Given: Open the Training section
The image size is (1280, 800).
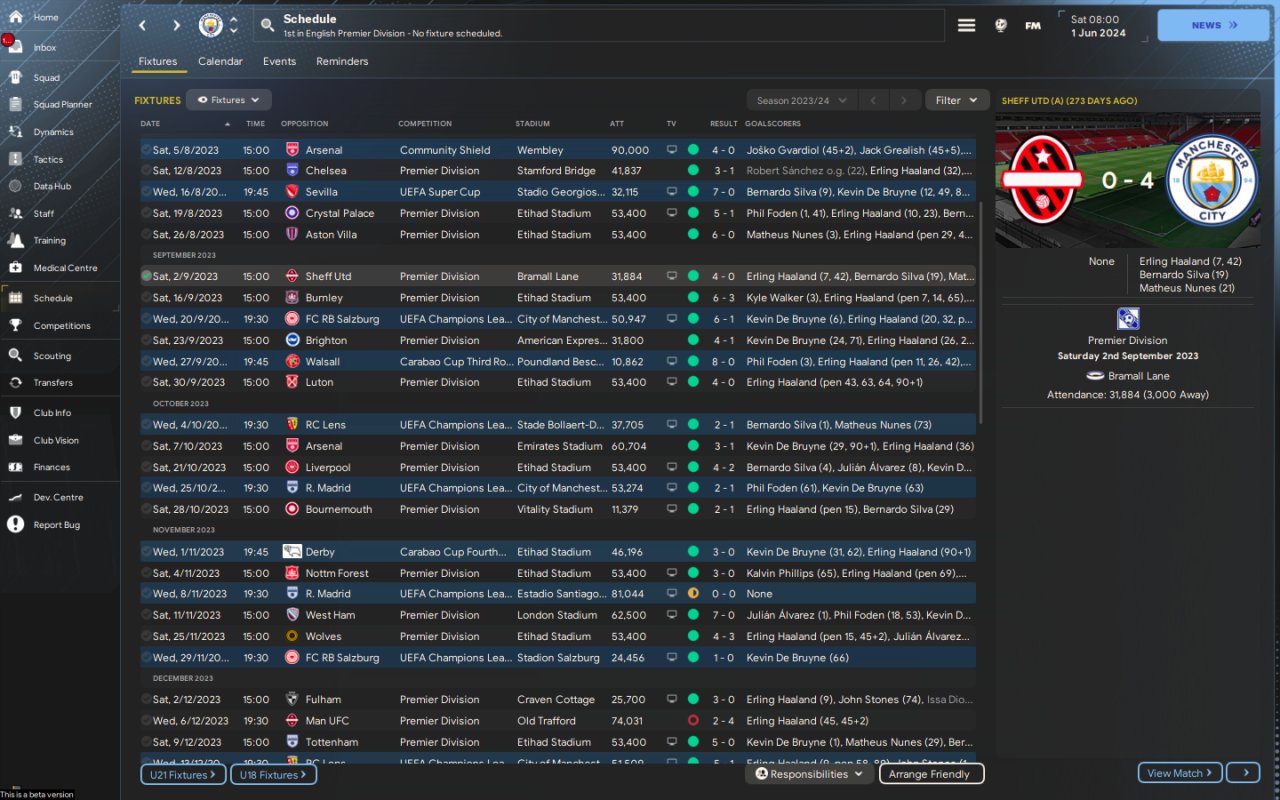Looking at the screenshot, I should pos(50,240).
